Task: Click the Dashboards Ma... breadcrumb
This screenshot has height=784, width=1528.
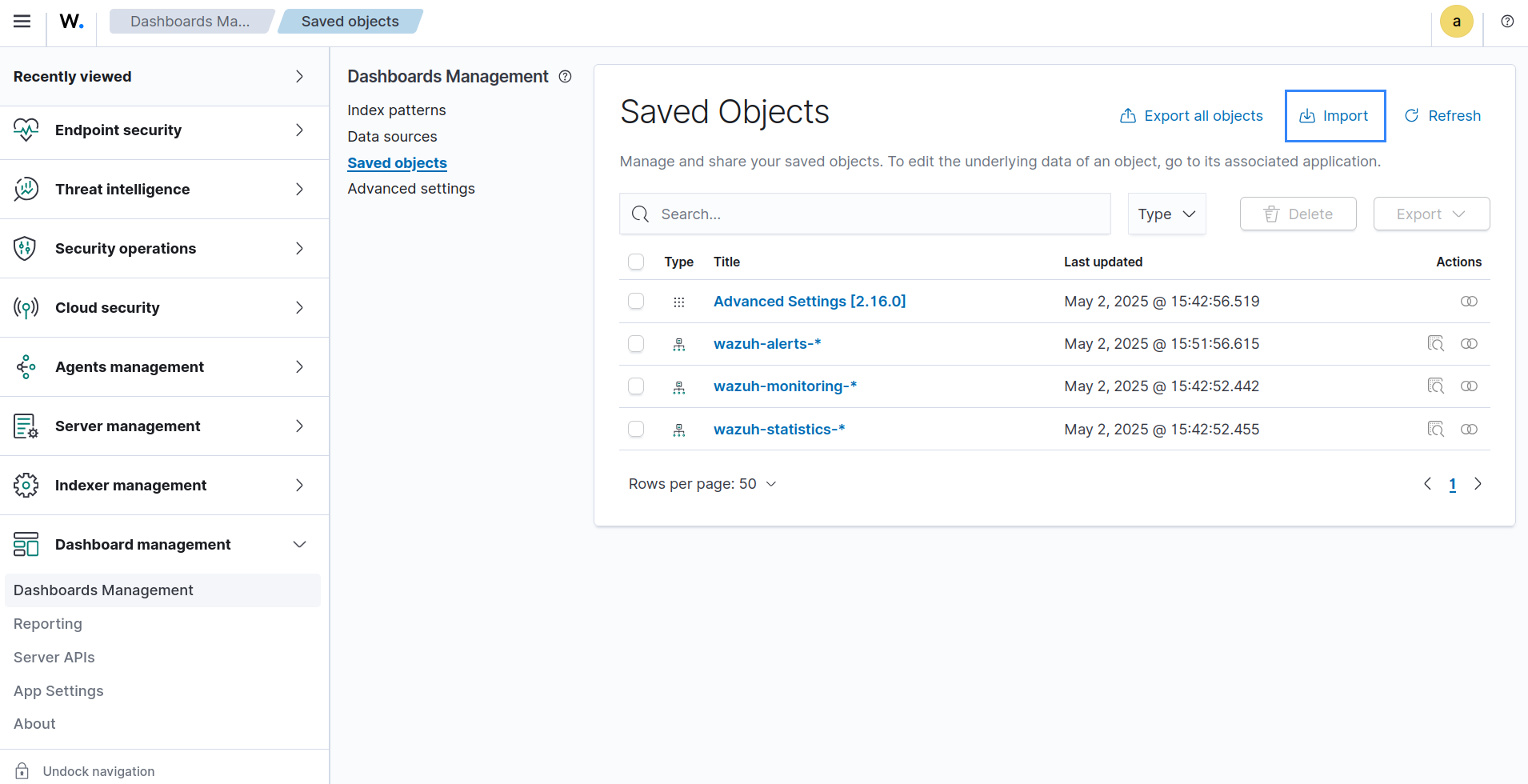Action: (x=190, y=22)
